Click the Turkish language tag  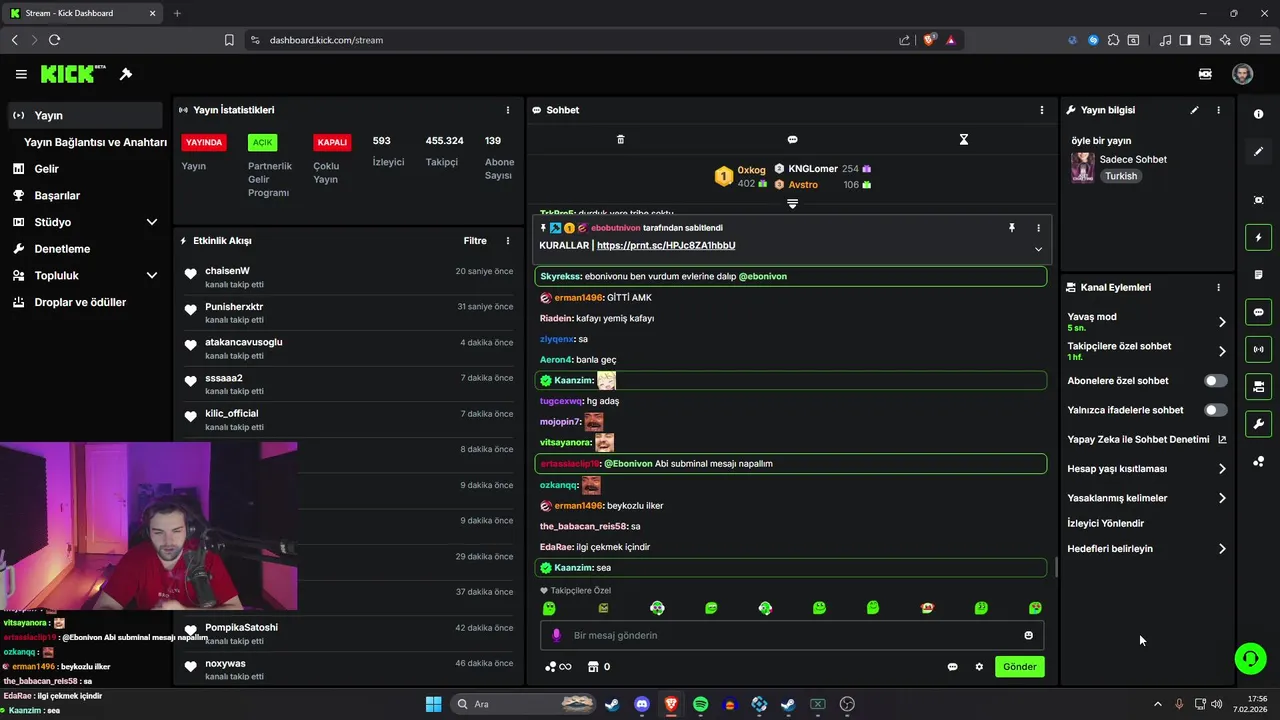(x=1121, y=176)
